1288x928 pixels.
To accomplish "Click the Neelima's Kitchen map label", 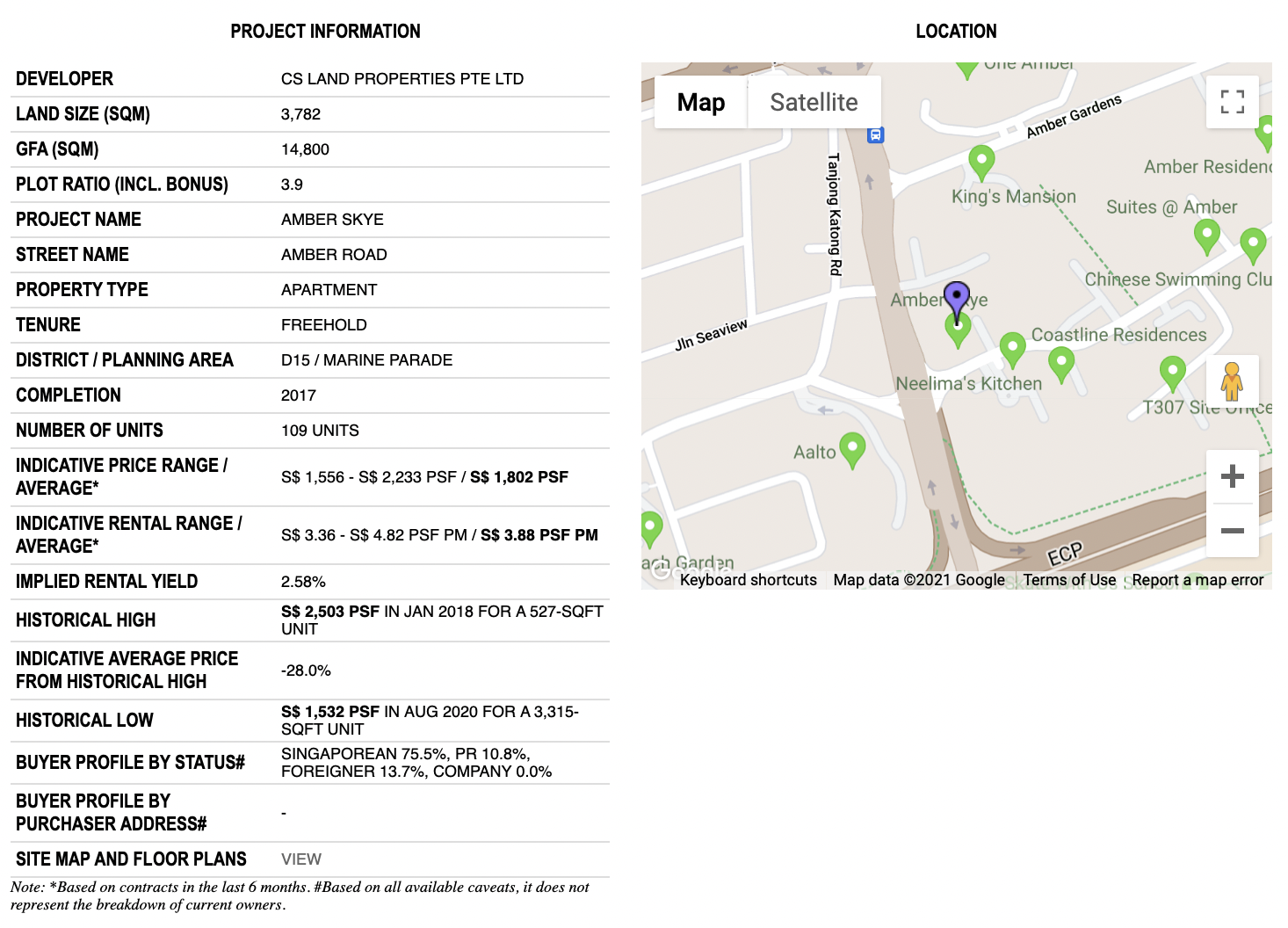I will [968, 384].
